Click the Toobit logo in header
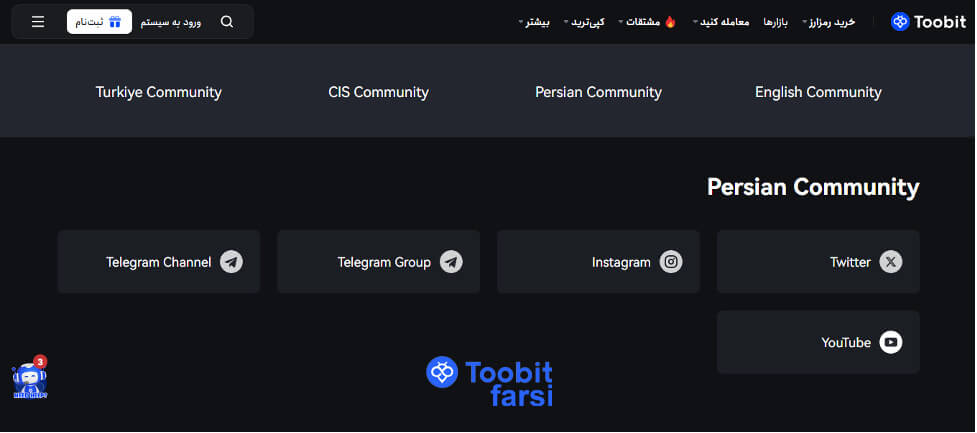 929,22
